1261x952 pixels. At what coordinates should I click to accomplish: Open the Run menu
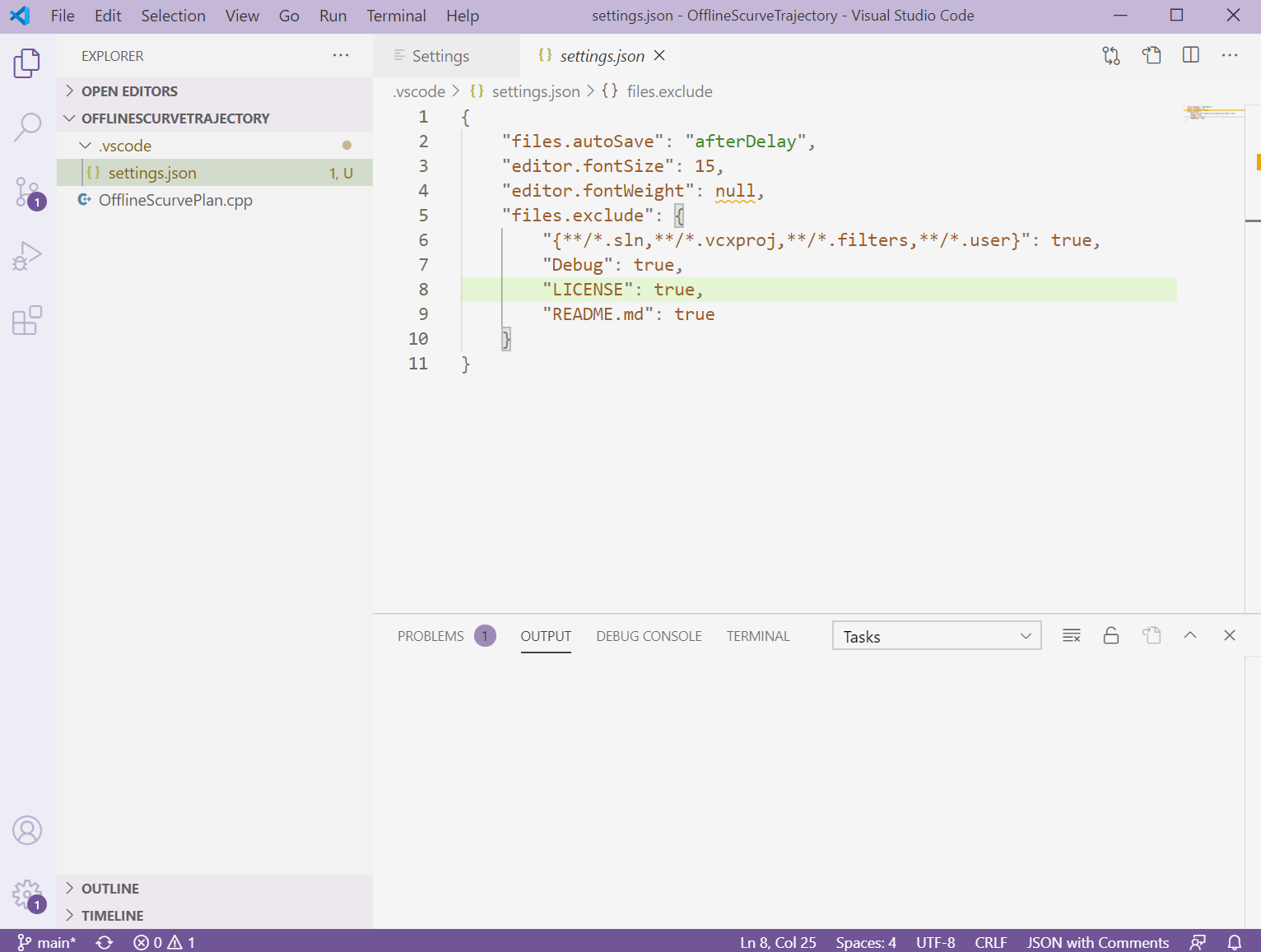(x=333, y=16)
